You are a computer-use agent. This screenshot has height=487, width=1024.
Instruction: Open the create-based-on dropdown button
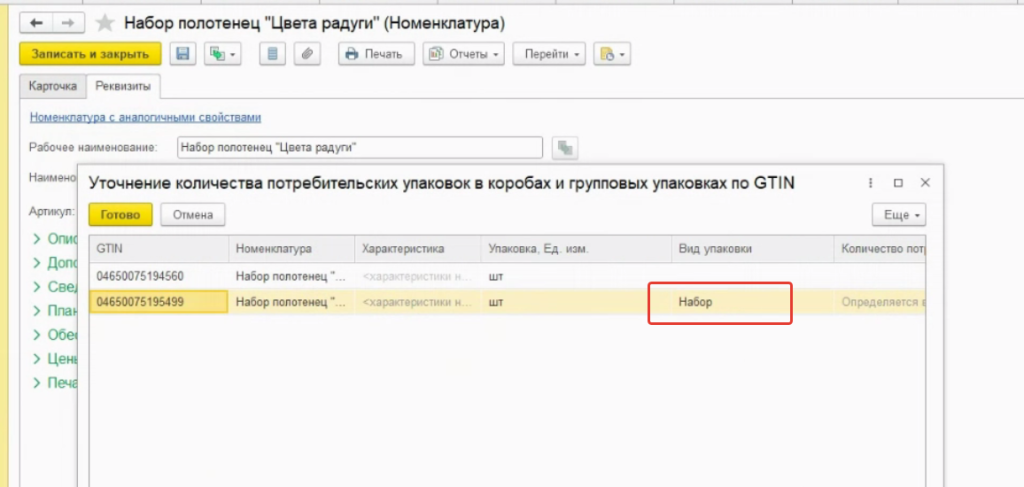(x=222, y=54)
